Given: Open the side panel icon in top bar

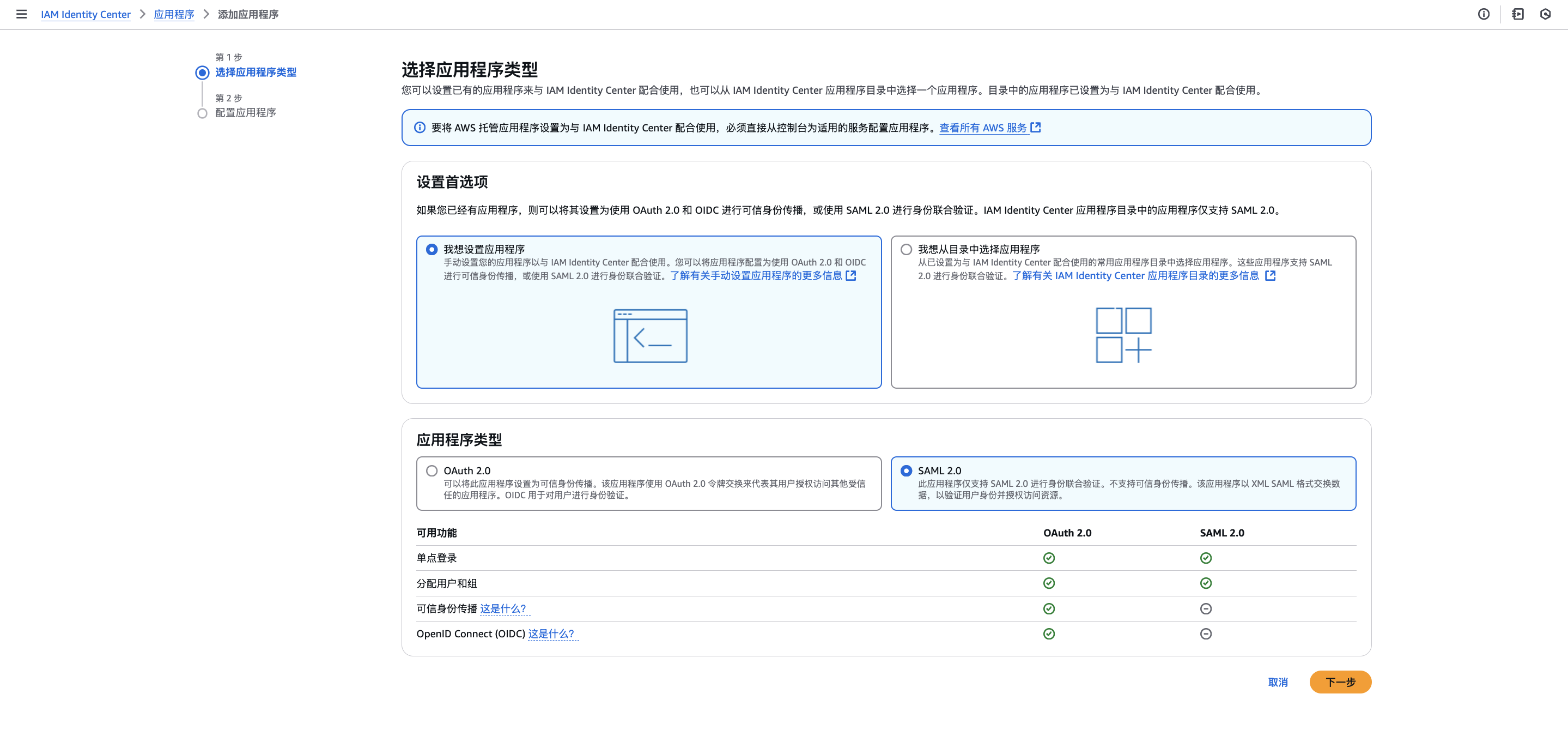Looking at the screenshot, I should point(1517,14).
